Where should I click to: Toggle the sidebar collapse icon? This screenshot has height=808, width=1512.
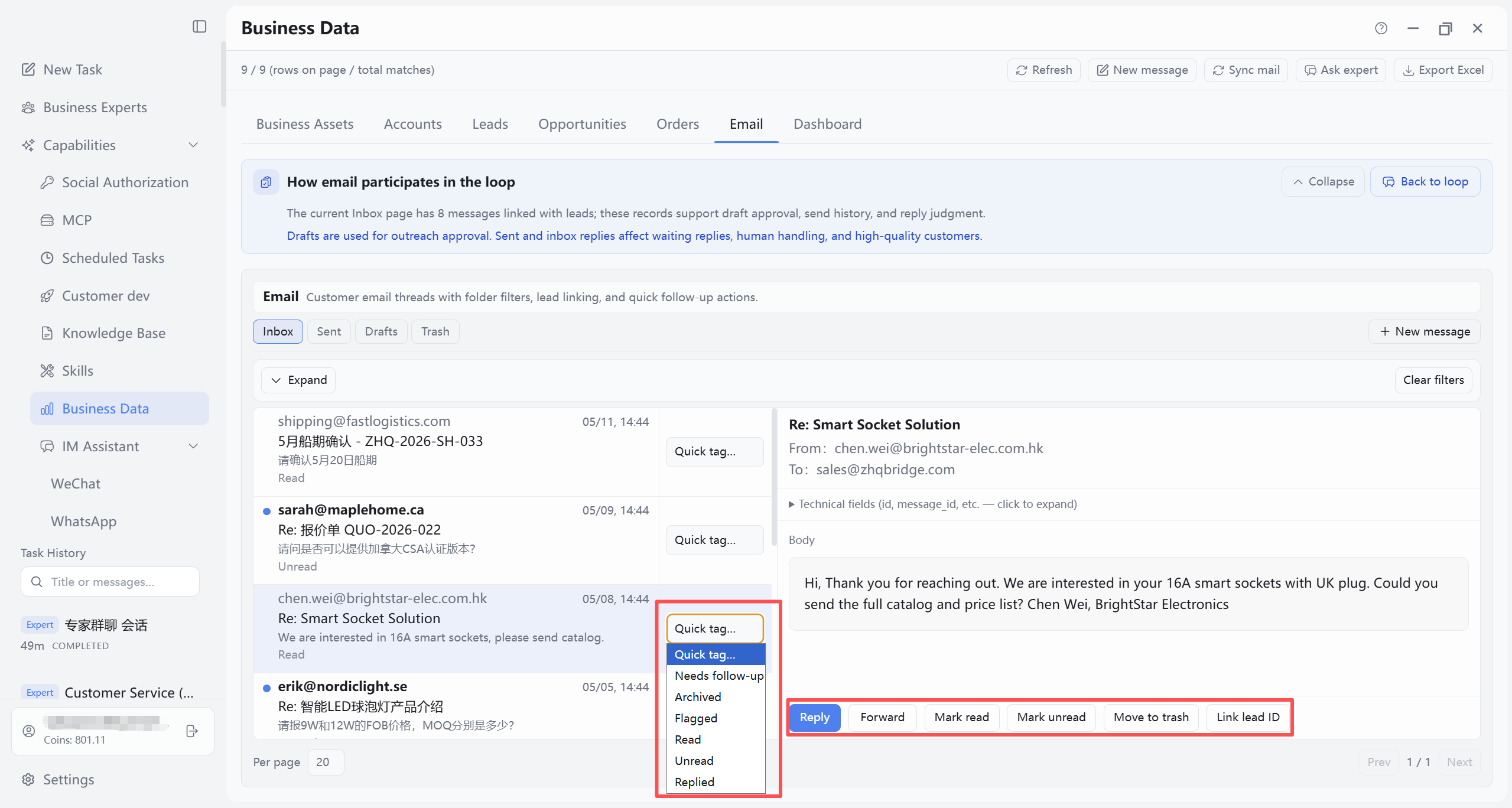click(199, 27)
